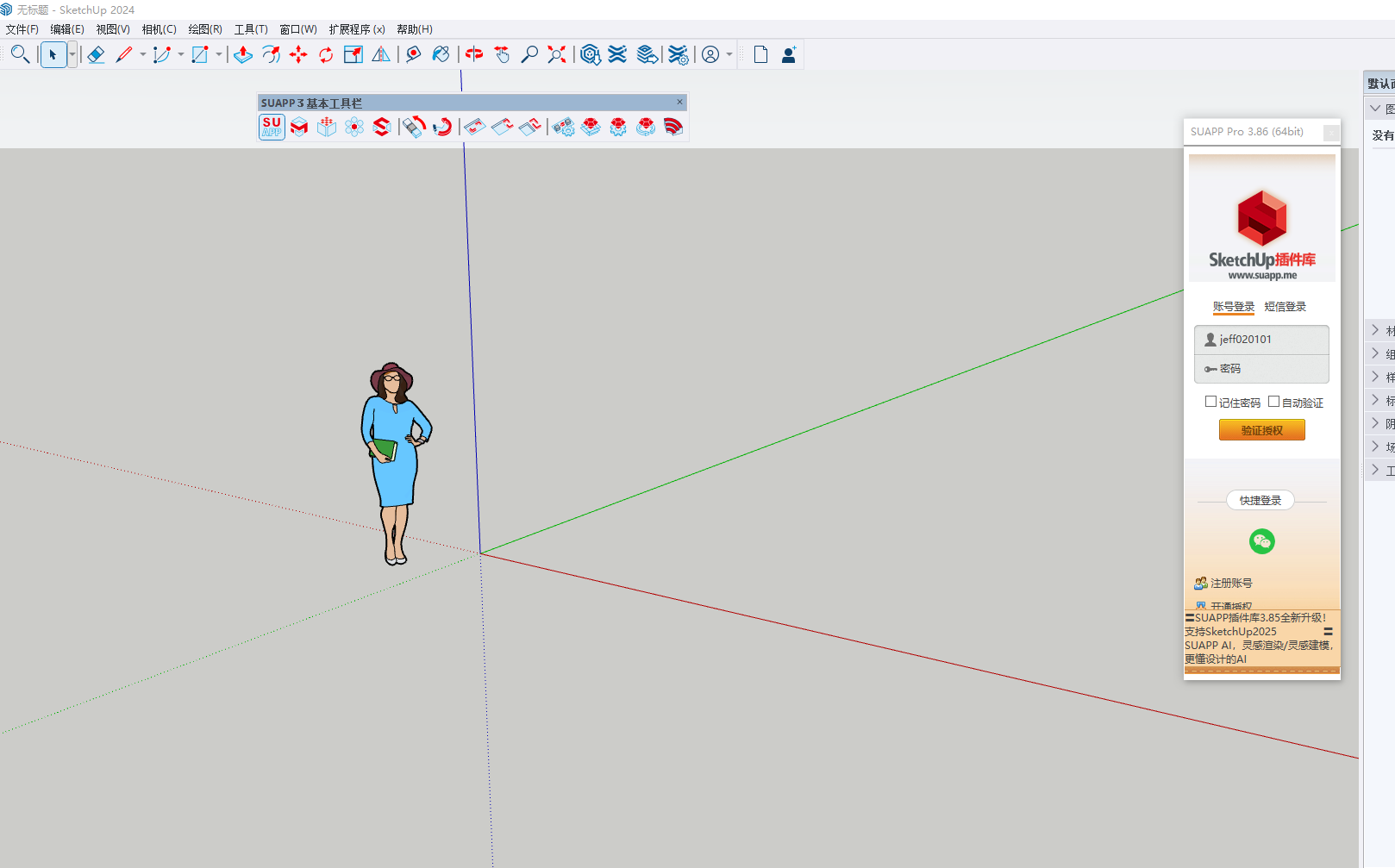Select the Paint Bucket tool

(x=441, y=55)
